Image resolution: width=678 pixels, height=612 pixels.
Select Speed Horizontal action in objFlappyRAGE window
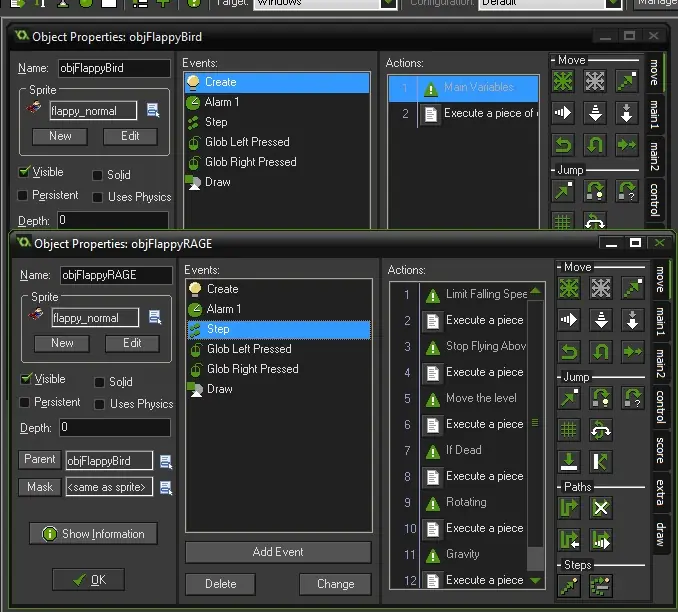pos(569,320)
